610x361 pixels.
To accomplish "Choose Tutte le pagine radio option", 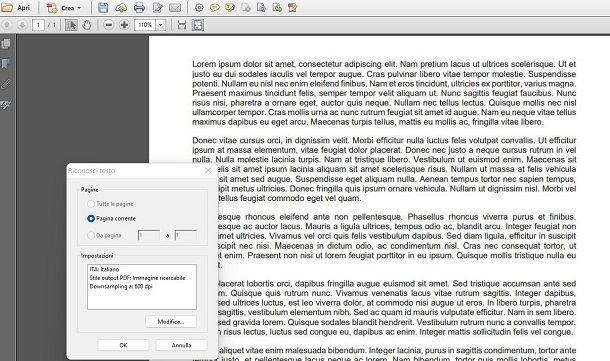I will click(110, 204).
